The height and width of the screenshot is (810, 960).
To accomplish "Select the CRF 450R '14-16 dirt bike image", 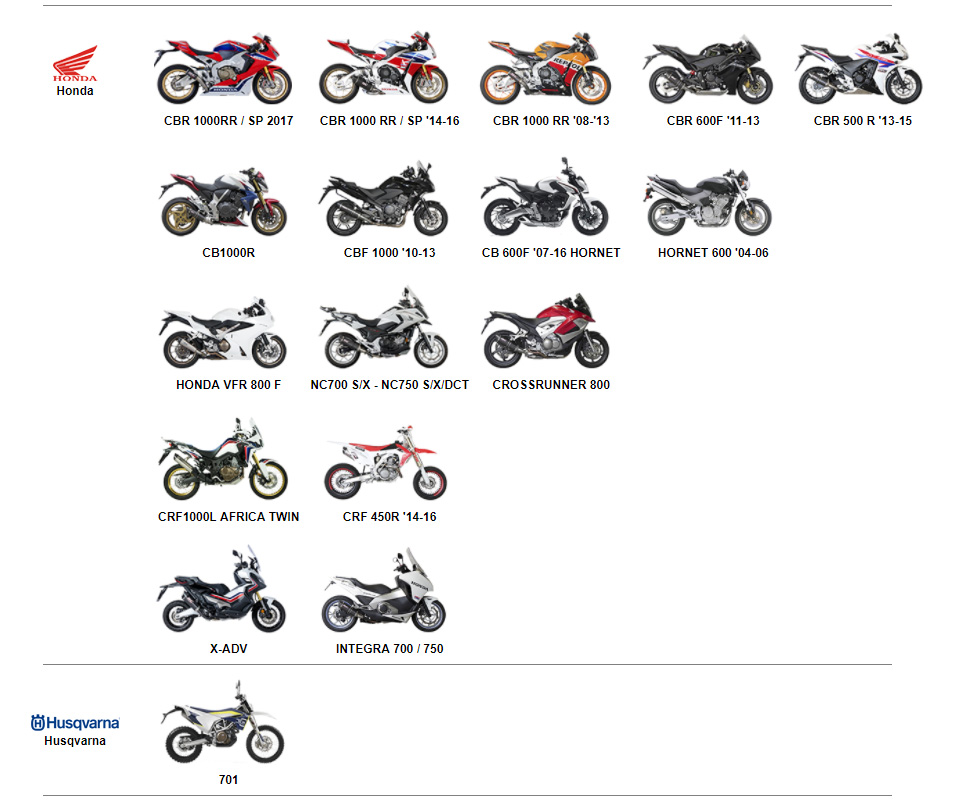I will coord(384,462).
